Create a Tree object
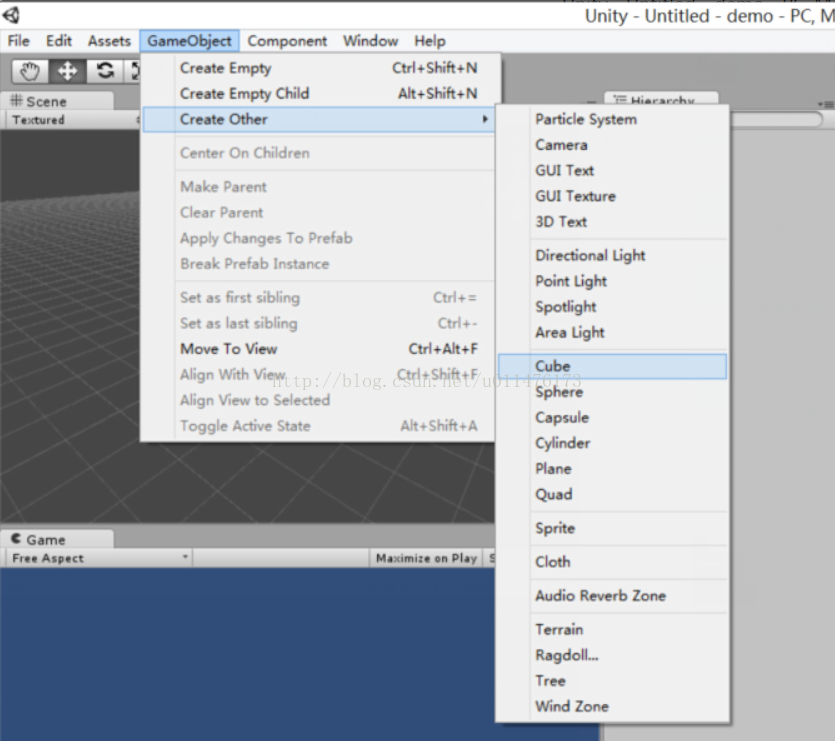This screenshot has height=741, width=835. tap(612, 681)
